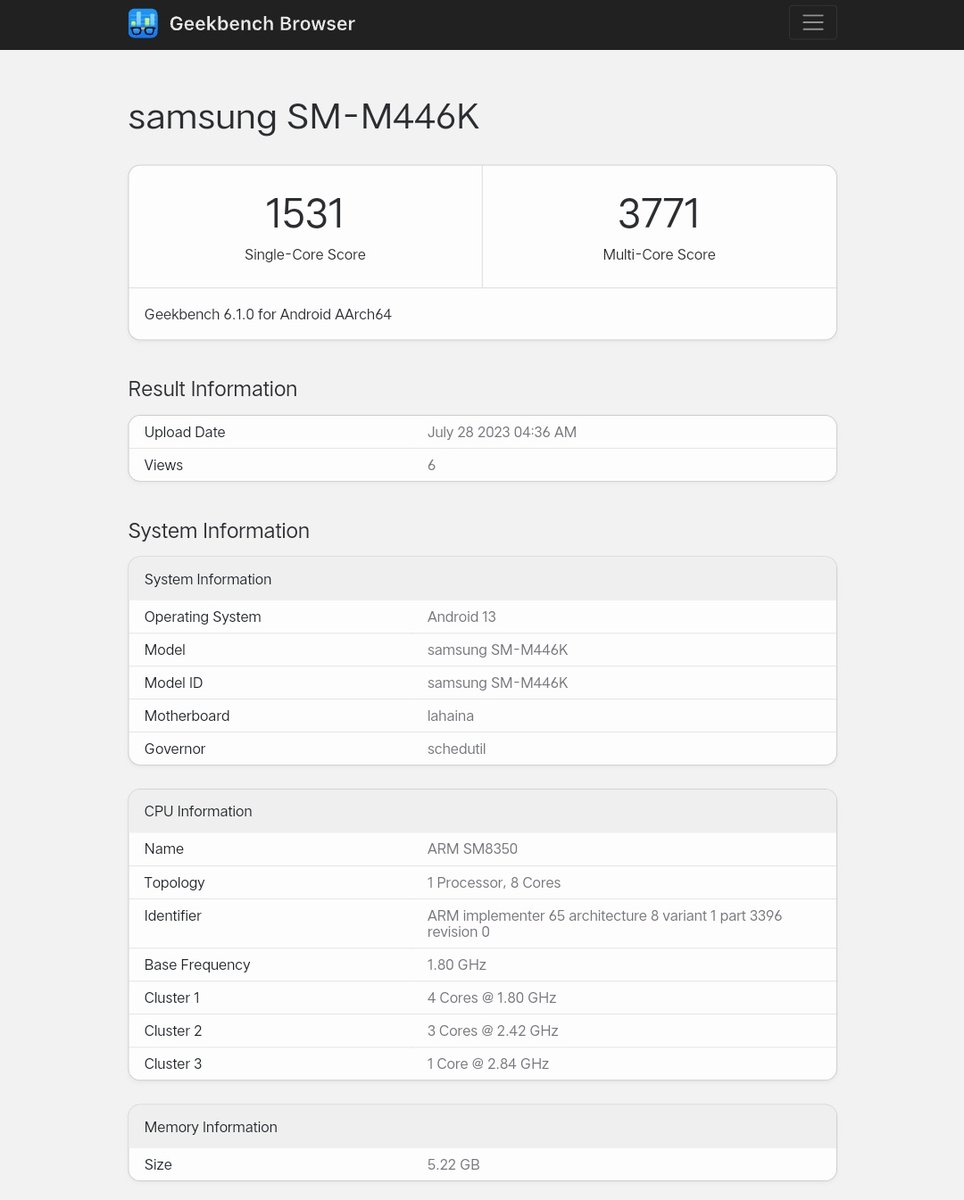
Task: Click the Upload Date row label
Action: click(185, 432)
